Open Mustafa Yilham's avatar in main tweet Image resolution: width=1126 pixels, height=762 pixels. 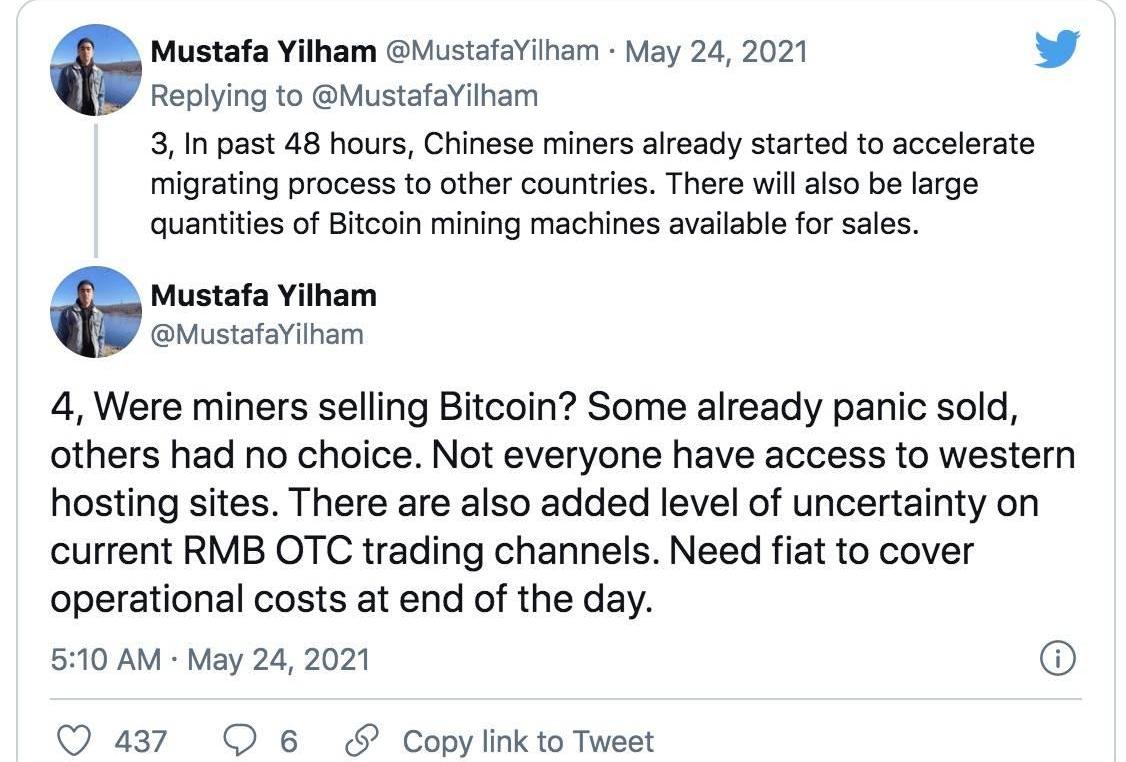96,312
